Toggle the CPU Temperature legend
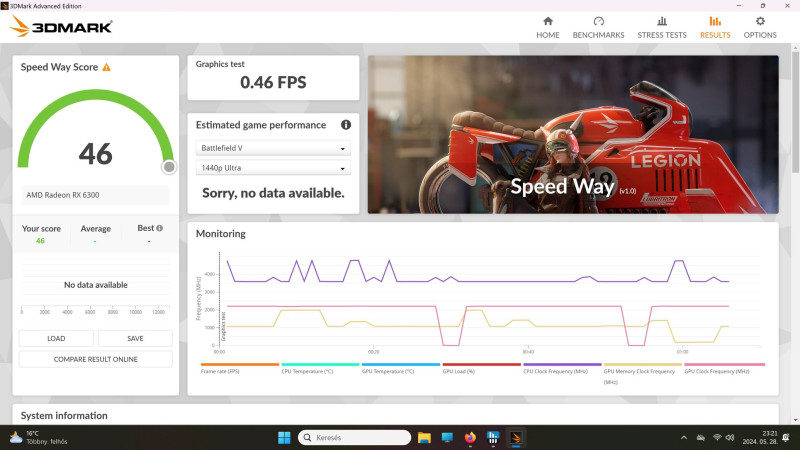Image resolution: width=800 pixels, height=450 pixels. pos(320,368)
